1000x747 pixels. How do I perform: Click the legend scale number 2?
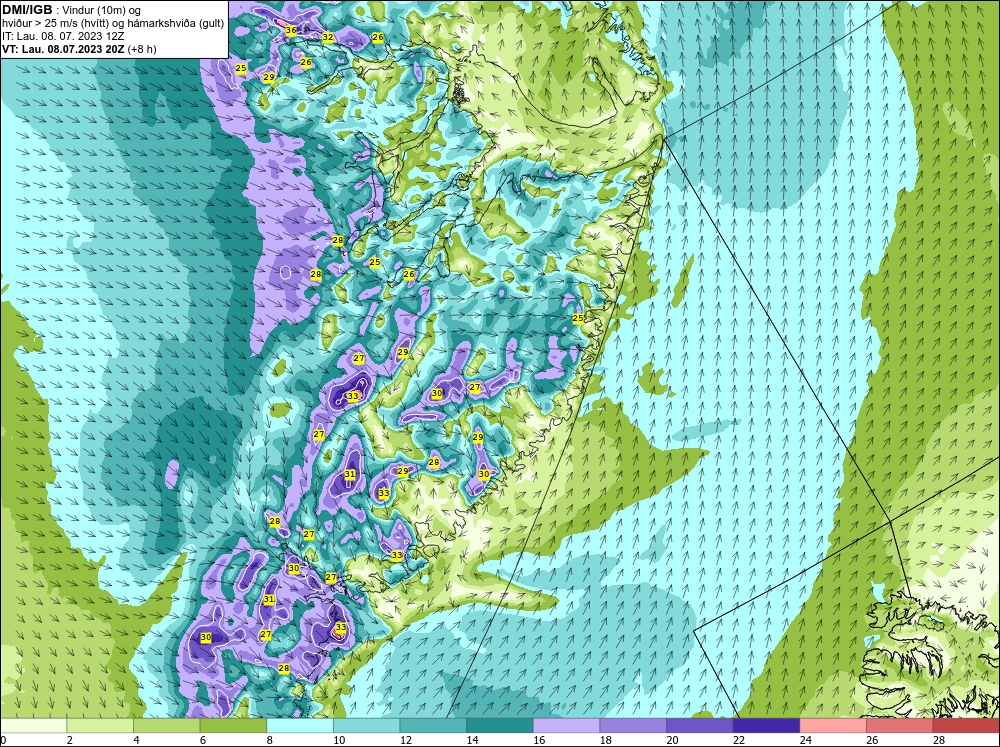[x=70, y=740]
